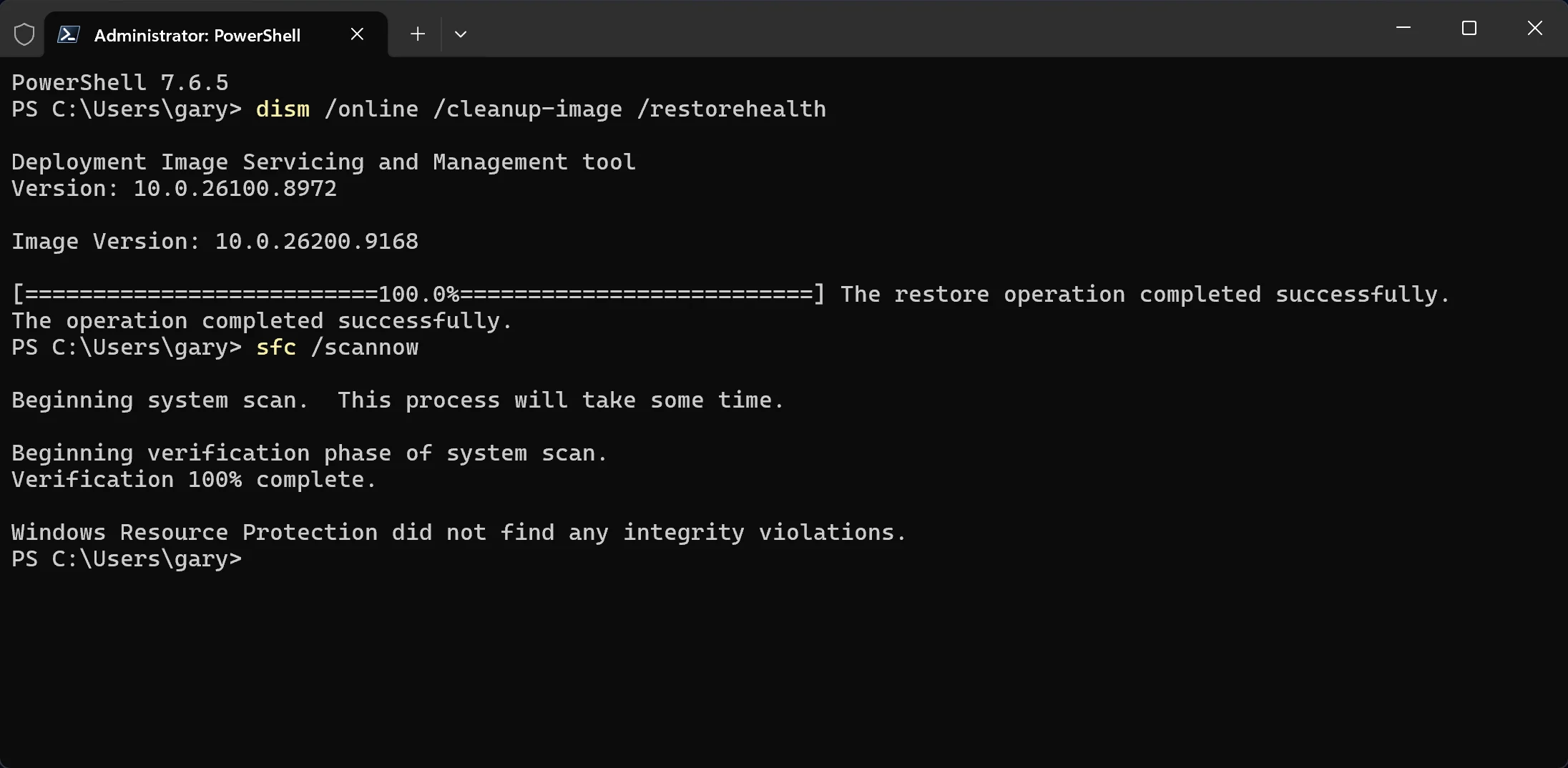Click the PowerShell 7.6.5 header line
This screenshot has height=768, width=1568.
[x=120, y=82]
